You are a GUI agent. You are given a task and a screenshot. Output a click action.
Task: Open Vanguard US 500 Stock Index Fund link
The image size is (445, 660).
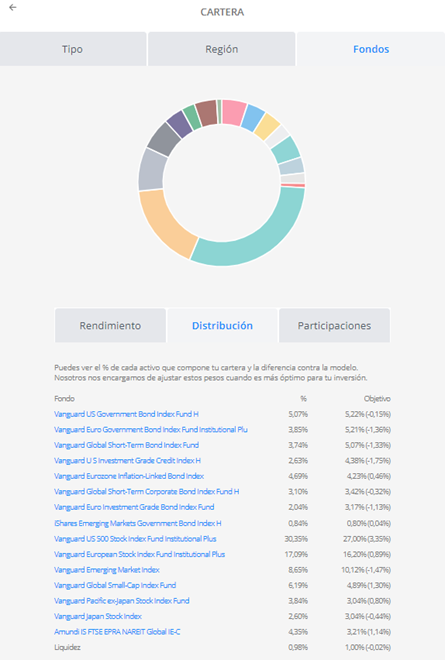click(x=135, y=539)
